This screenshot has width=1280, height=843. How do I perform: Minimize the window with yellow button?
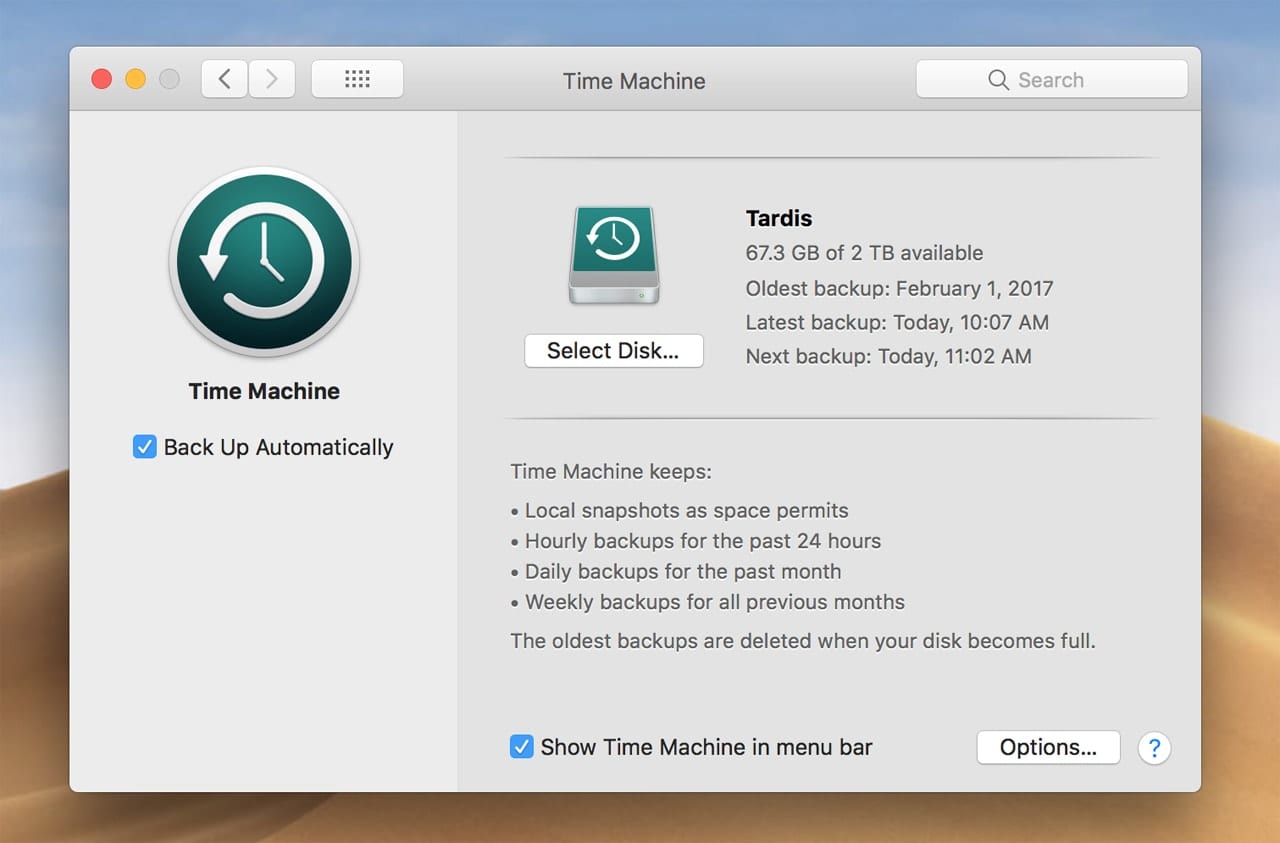click(135, 79)
